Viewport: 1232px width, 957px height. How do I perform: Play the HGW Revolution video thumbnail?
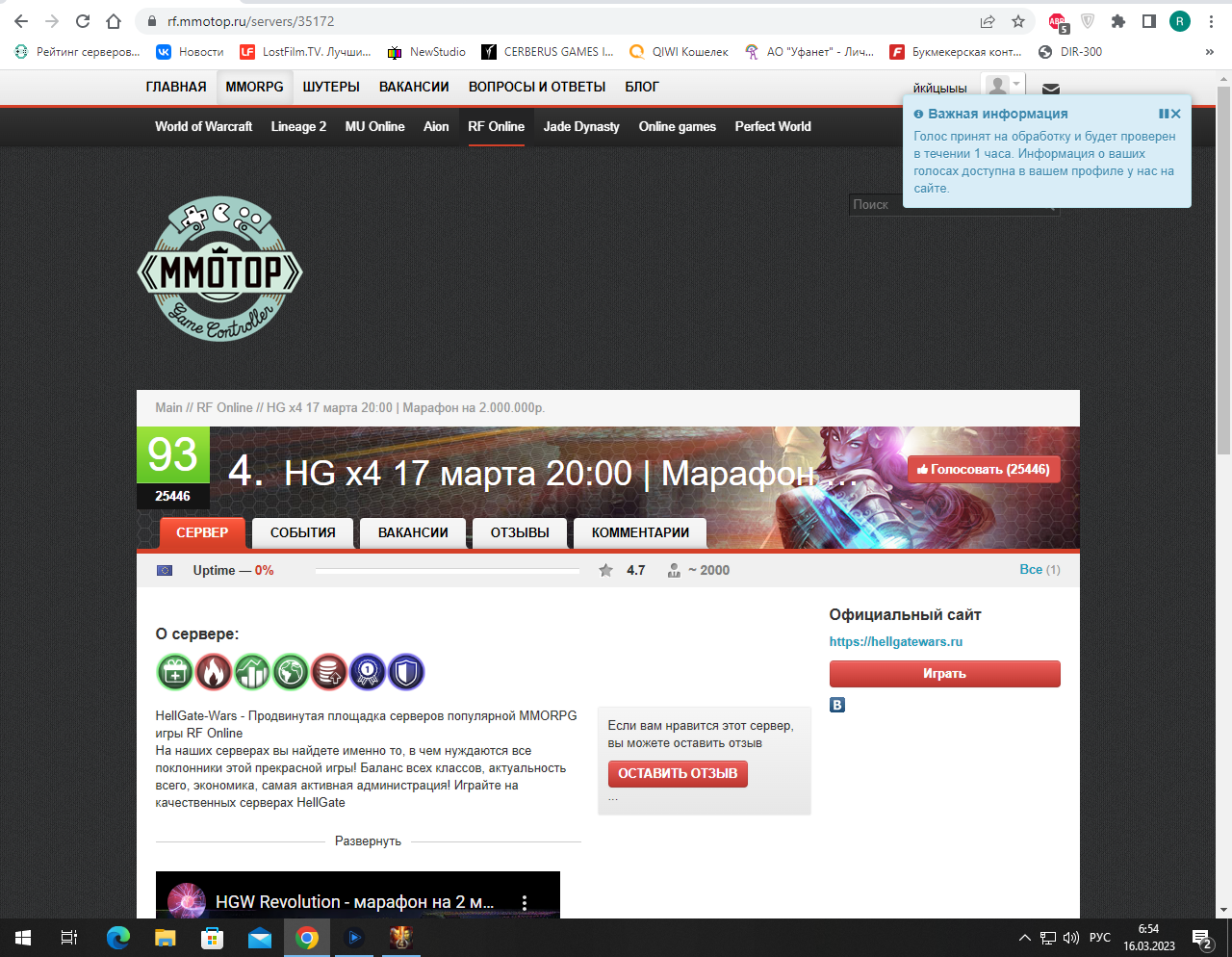[x=358, y=895]
